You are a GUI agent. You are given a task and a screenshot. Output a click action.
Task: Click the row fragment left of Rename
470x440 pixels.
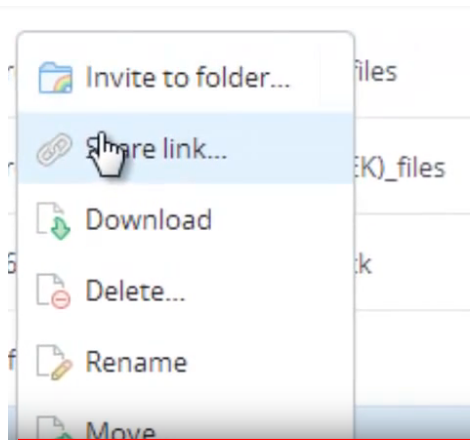(x=12, y=359)
